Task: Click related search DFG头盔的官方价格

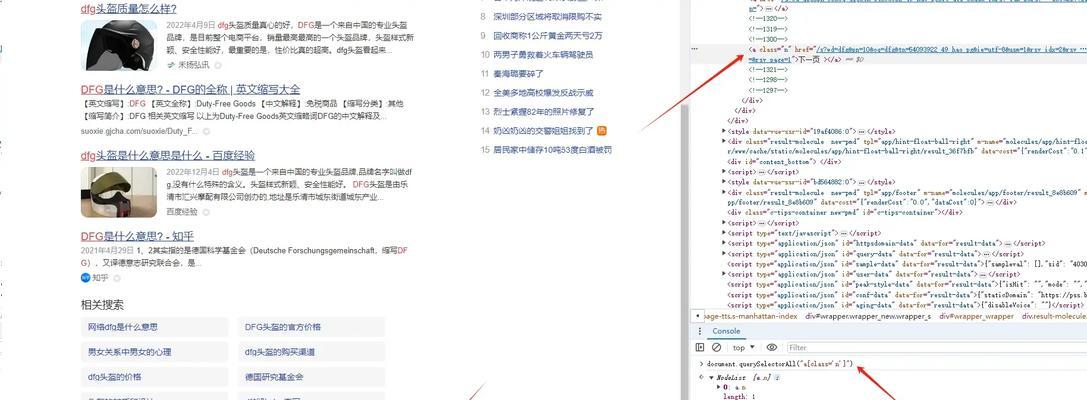Action: pos(311,327)
